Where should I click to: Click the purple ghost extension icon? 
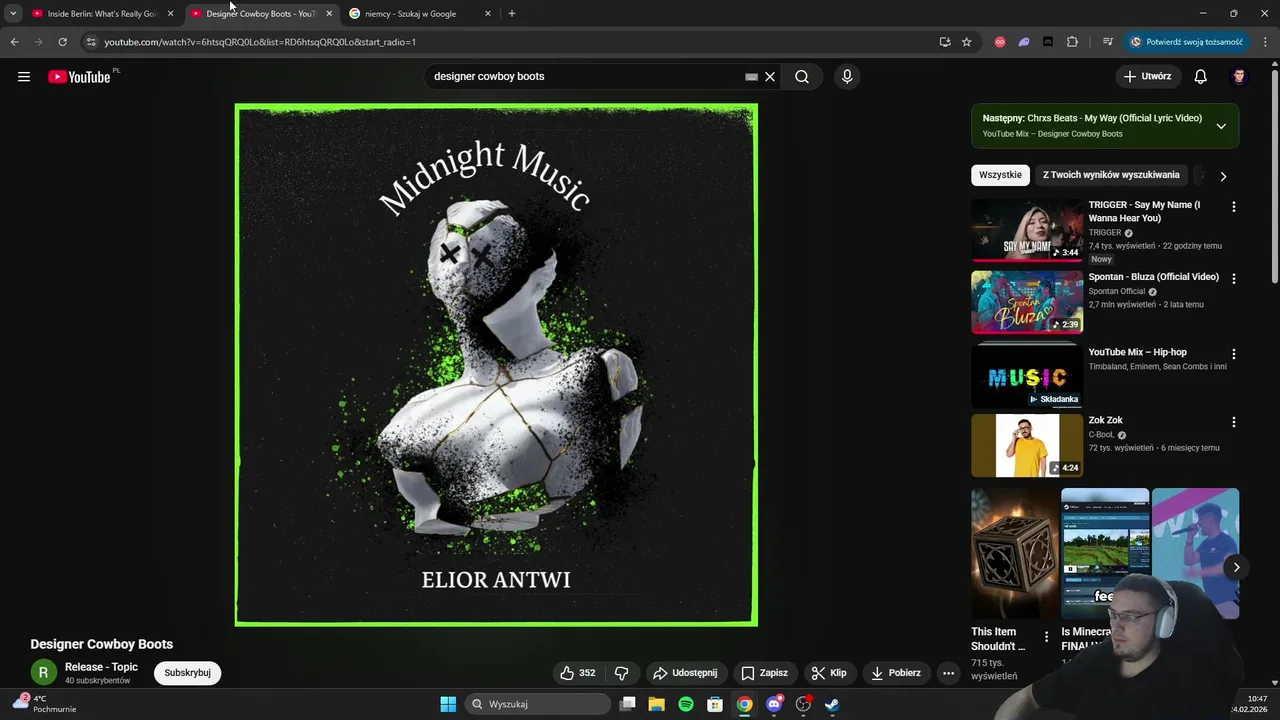click(1024, 42)
